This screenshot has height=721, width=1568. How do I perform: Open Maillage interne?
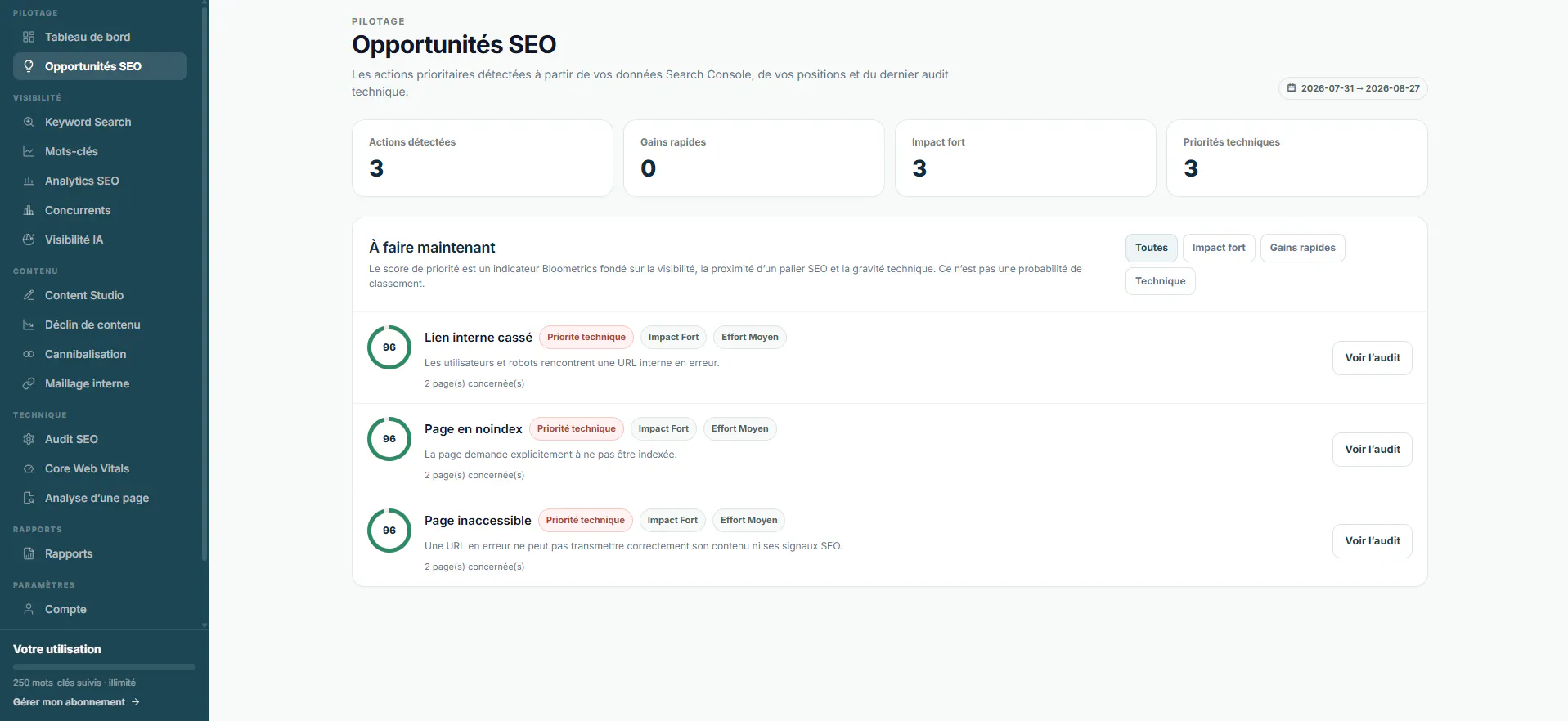[100, 383]
